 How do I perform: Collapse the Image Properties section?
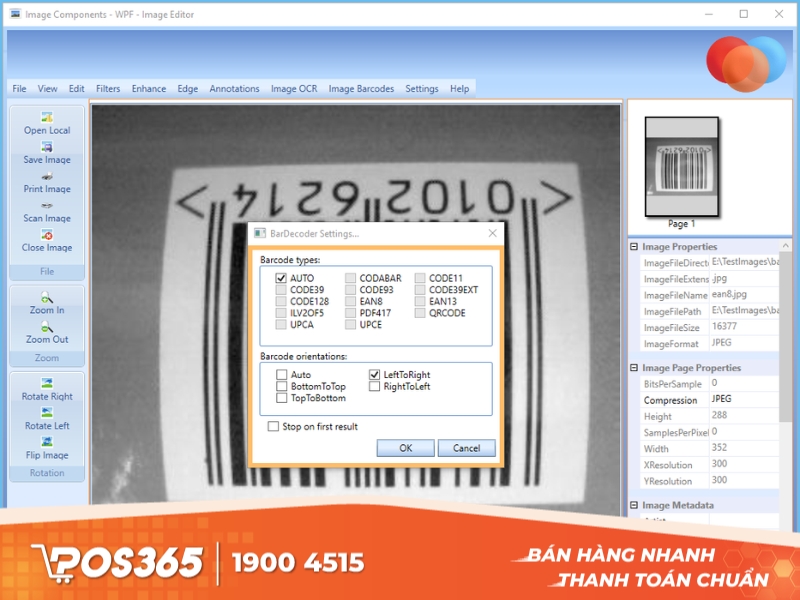[633, 247]
